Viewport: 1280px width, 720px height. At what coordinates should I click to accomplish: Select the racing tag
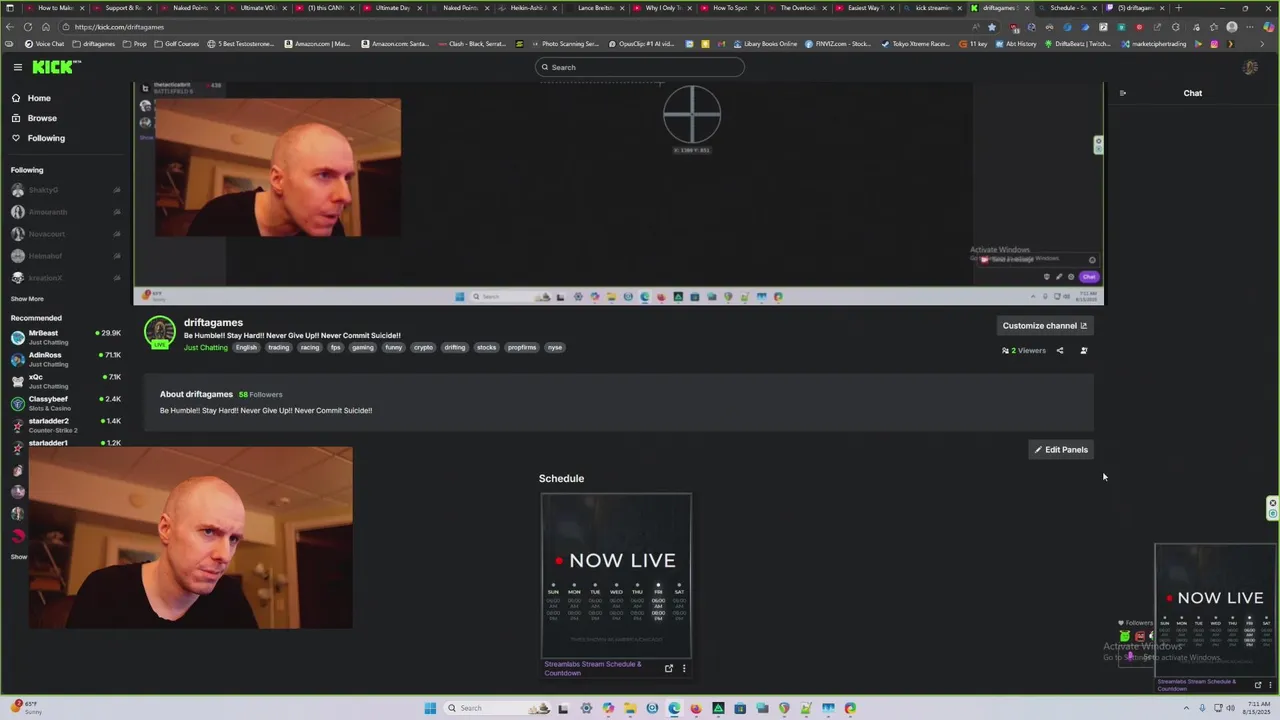pyautogui.click(x=310, y=347)
